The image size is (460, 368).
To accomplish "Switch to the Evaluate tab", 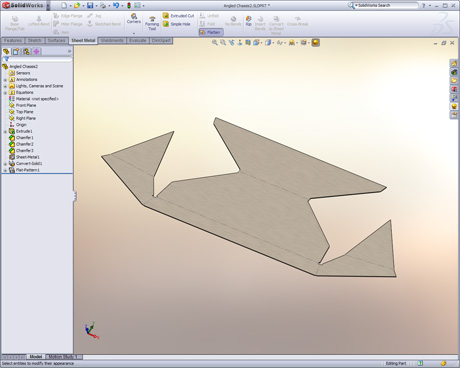I will click(138, 40).
